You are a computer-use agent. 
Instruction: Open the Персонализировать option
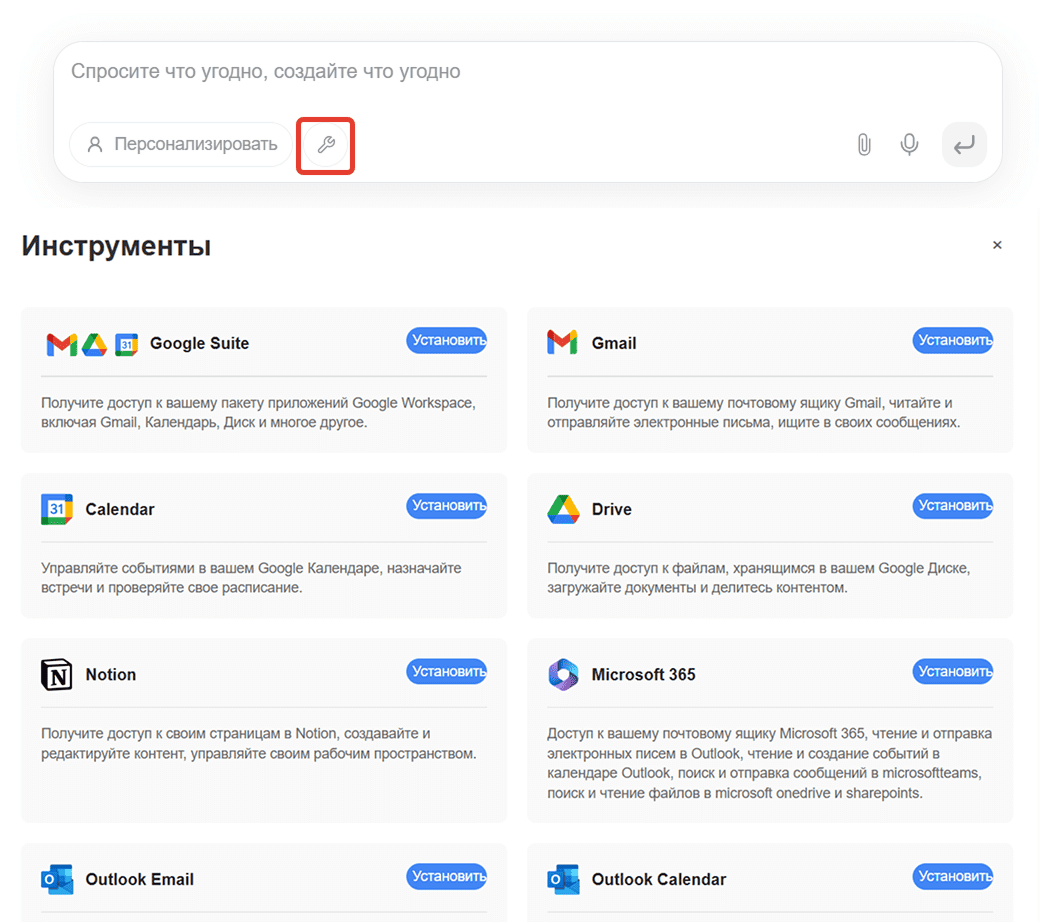point(181,145)
